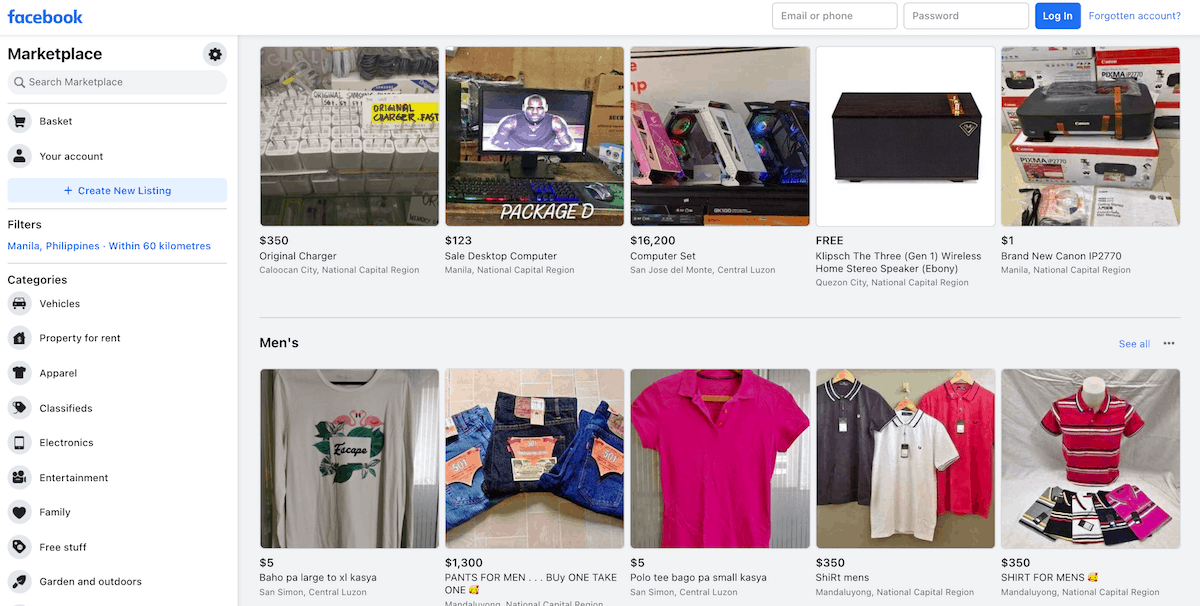Open Electronics category phone icon
Screen dimensions: 1200x606
(19, 443)
